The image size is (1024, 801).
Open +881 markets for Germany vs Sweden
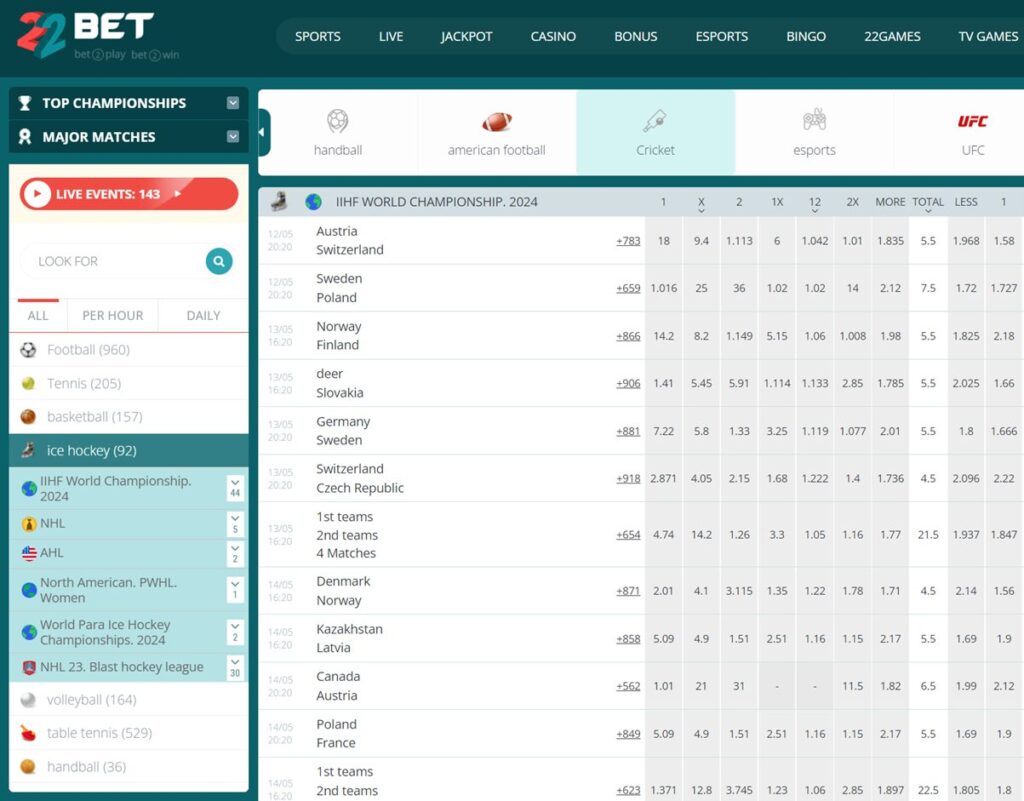pos(628,432)
